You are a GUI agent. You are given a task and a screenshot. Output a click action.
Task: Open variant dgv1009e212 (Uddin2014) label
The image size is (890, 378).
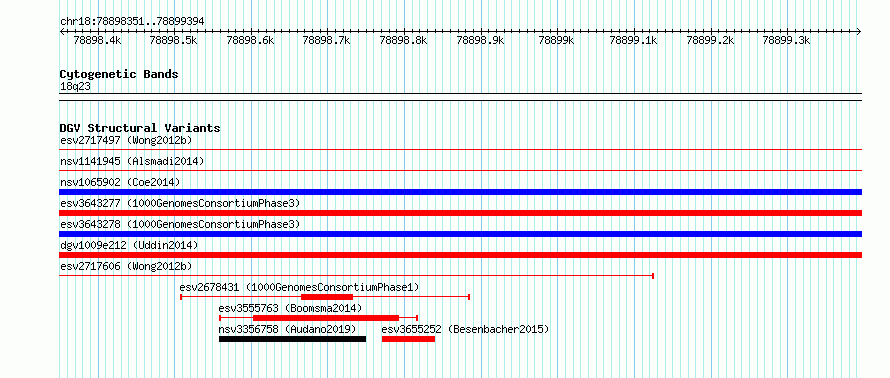pos(129,245)
